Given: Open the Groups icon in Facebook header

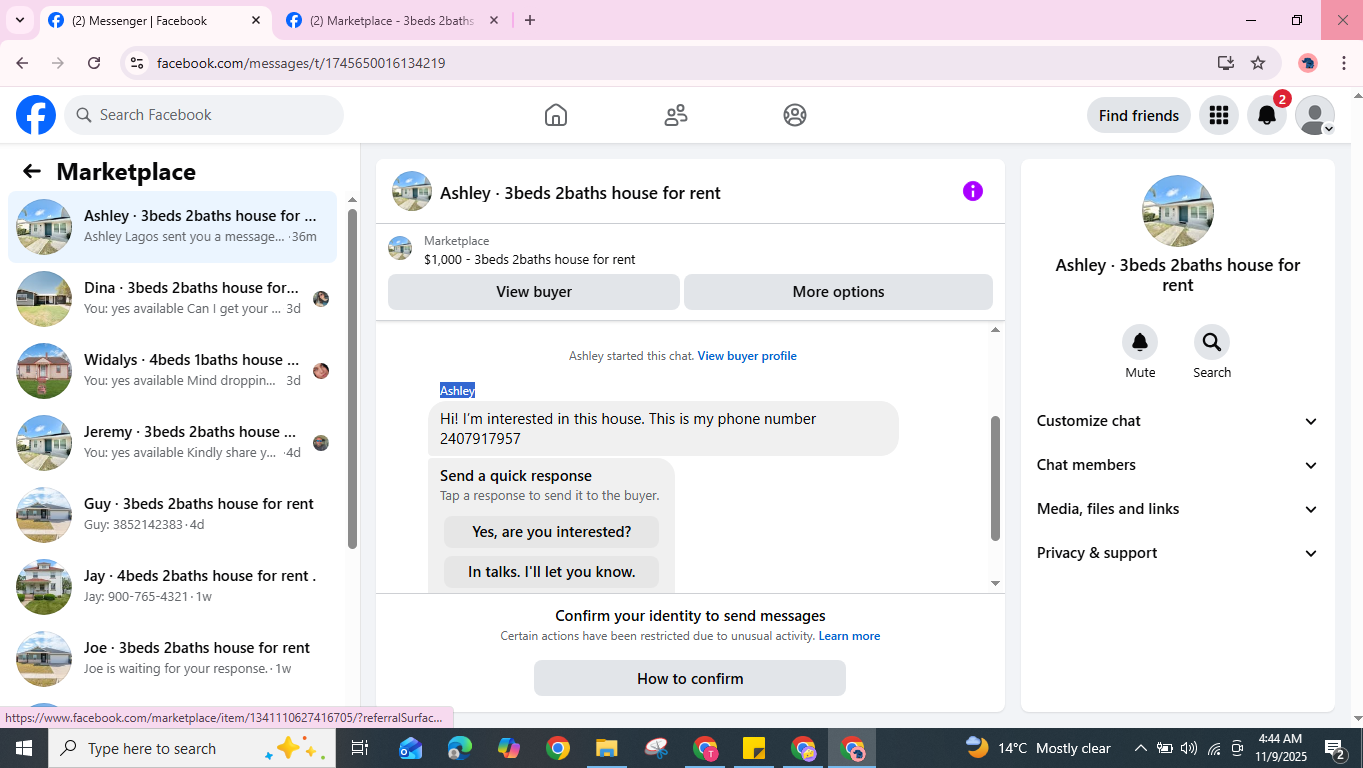Looking at the screenshot, I should 795,115.
